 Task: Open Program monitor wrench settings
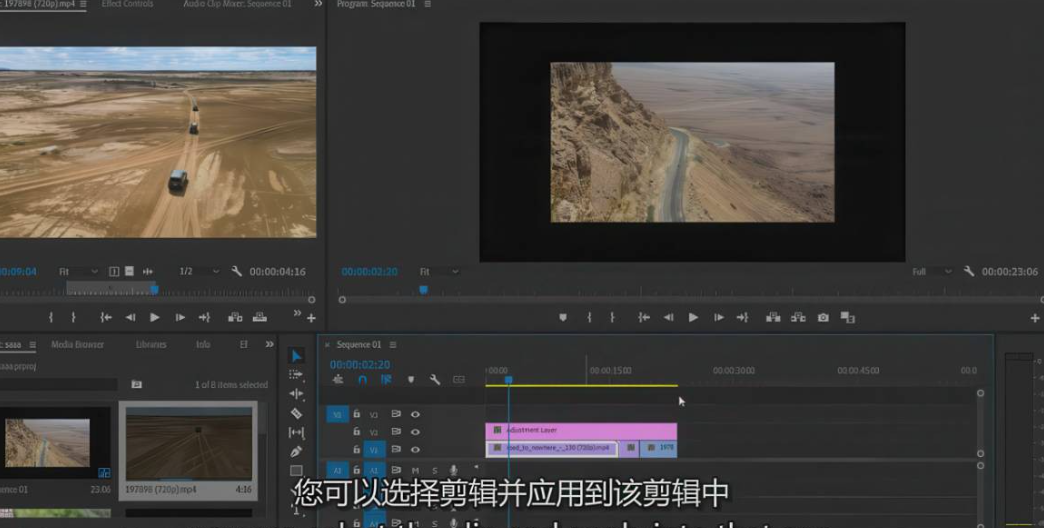(969, 271)
